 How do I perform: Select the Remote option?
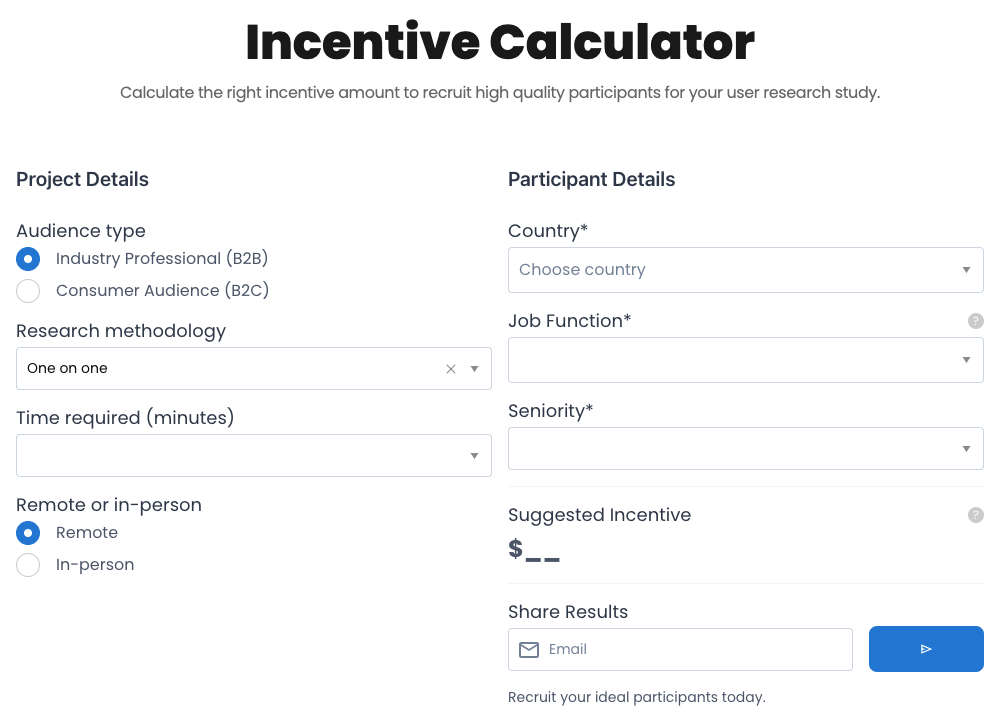[x=28, y=532]
